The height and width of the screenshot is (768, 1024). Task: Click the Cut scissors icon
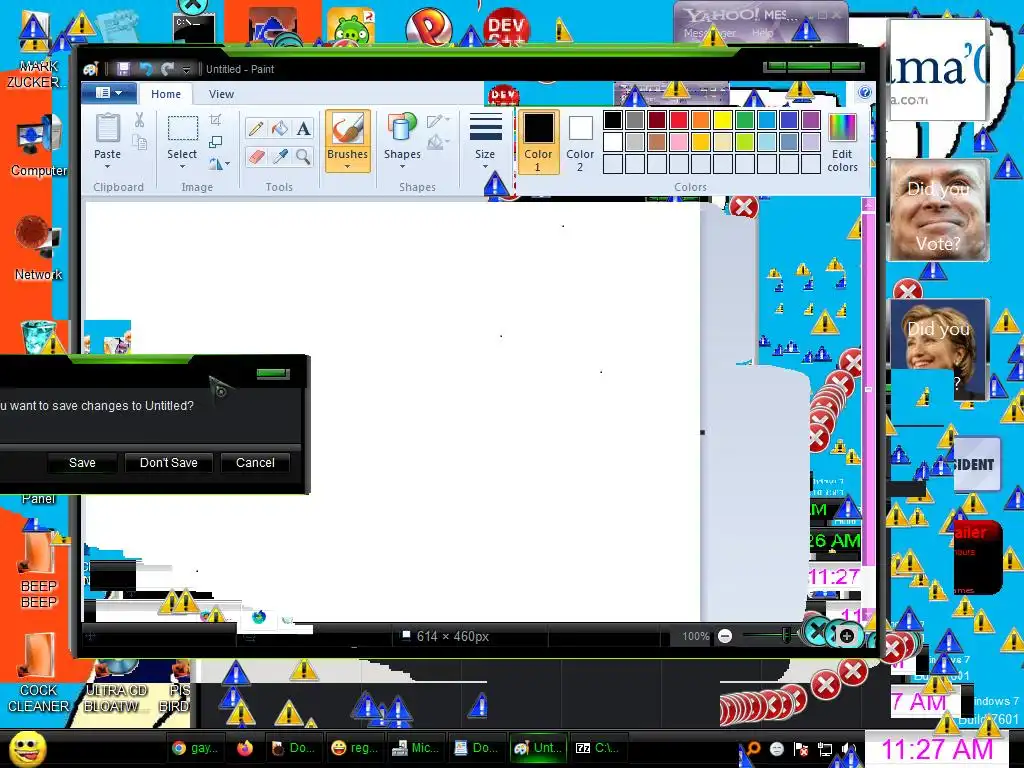tap(139, 120)
